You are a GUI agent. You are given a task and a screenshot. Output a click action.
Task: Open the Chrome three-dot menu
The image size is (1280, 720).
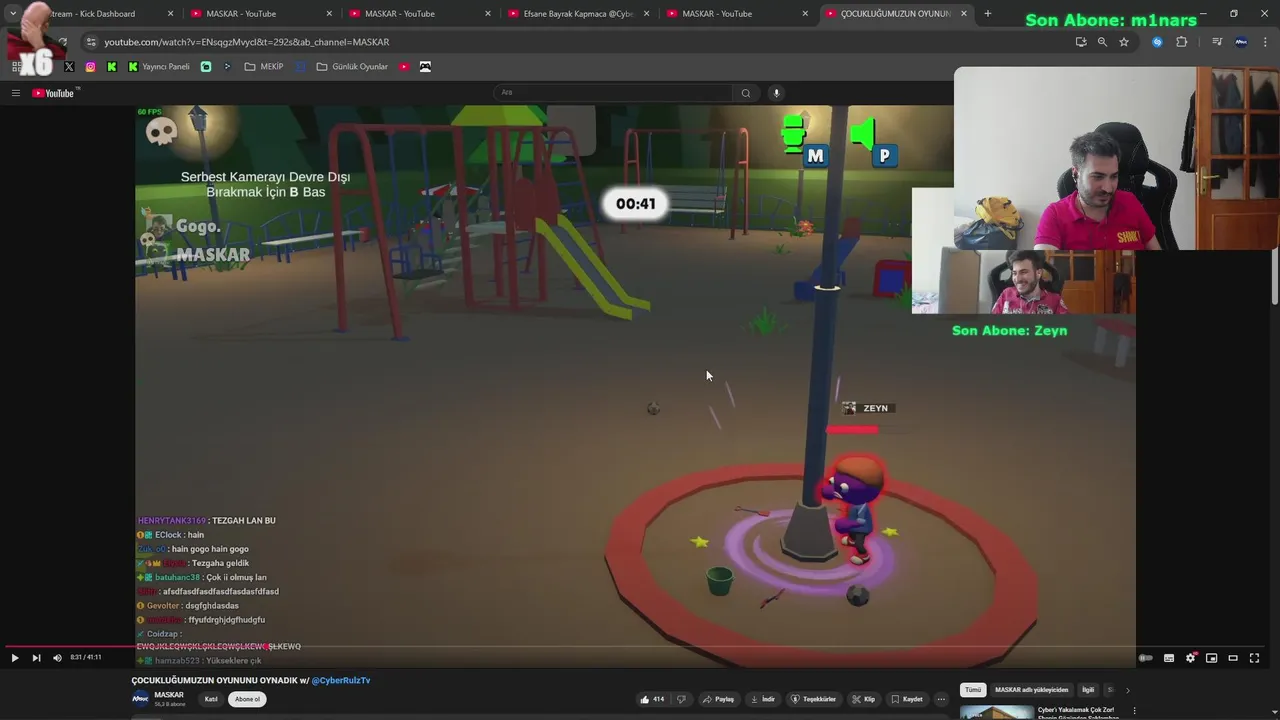(1265, 42)
